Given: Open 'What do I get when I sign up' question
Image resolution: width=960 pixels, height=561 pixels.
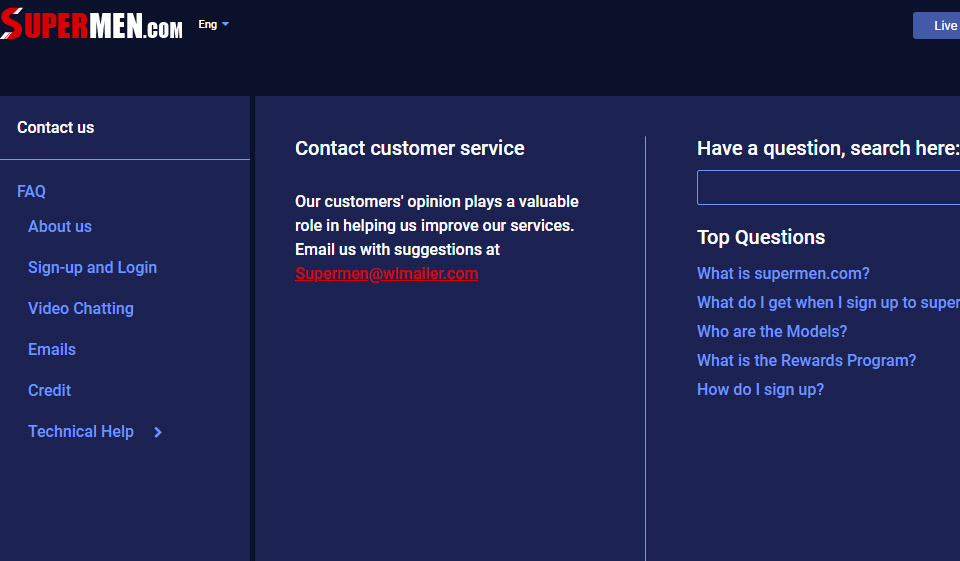Looking at the screenshot, I should (828, 302).
